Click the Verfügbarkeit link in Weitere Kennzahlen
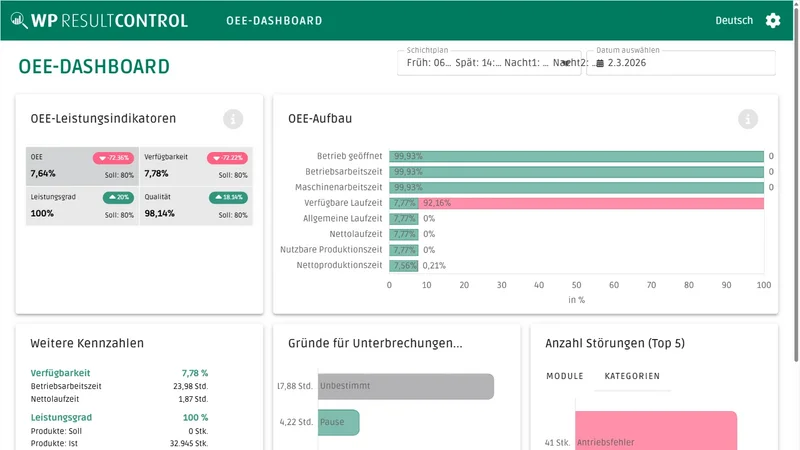Screen dimensions: 800x450 [60, 373]
